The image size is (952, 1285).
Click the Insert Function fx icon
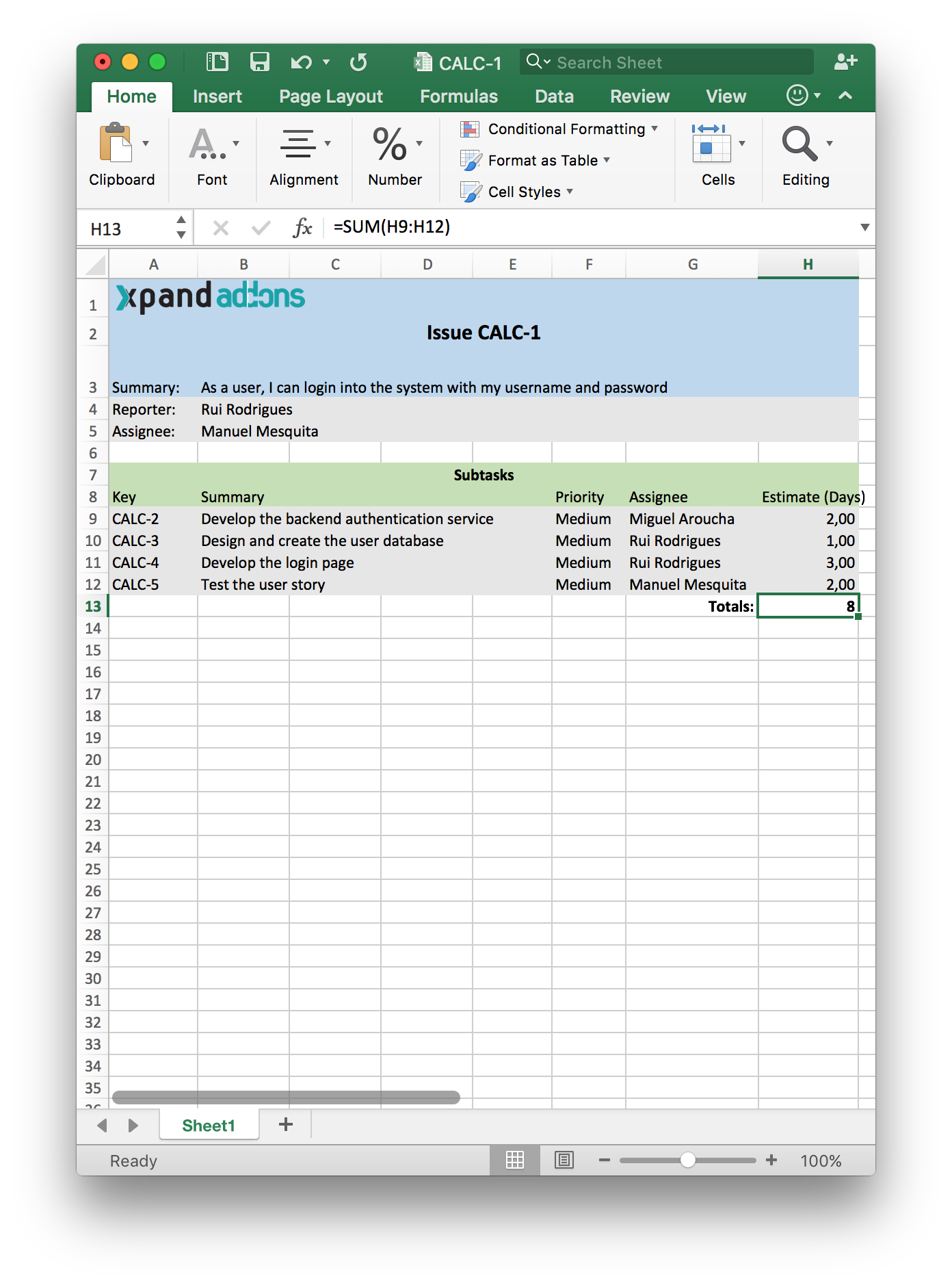302,228
